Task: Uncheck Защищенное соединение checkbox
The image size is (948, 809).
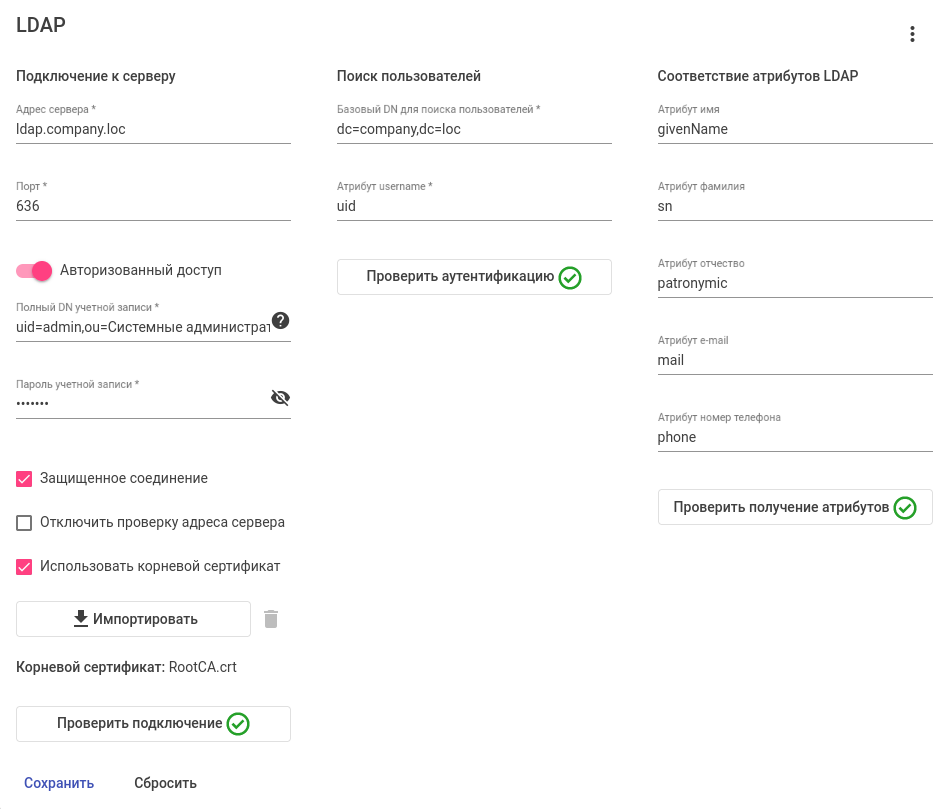Action: pos(25,479)
